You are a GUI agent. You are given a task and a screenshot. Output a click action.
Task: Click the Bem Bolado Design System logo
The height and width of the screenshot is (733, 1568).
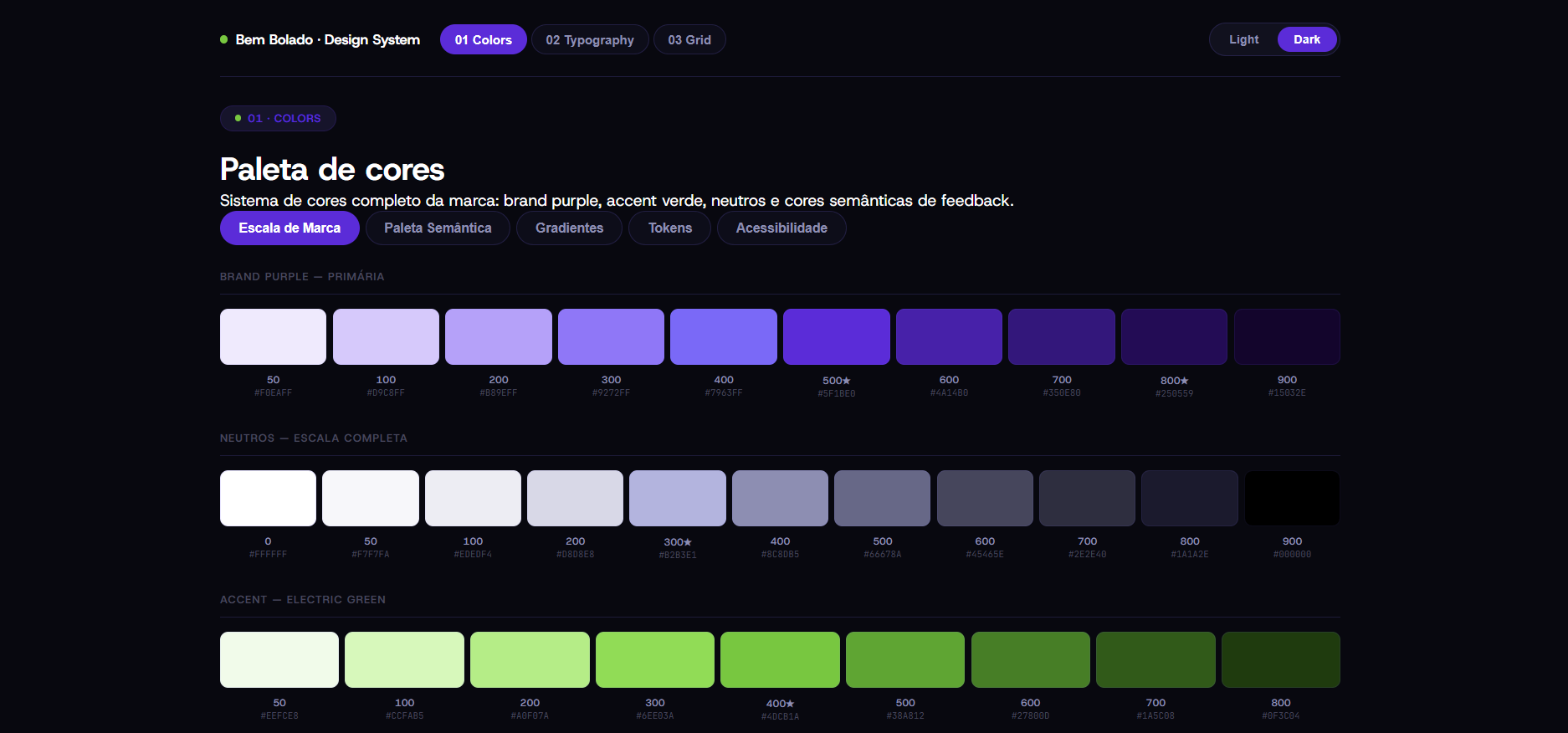pos(320,39)
